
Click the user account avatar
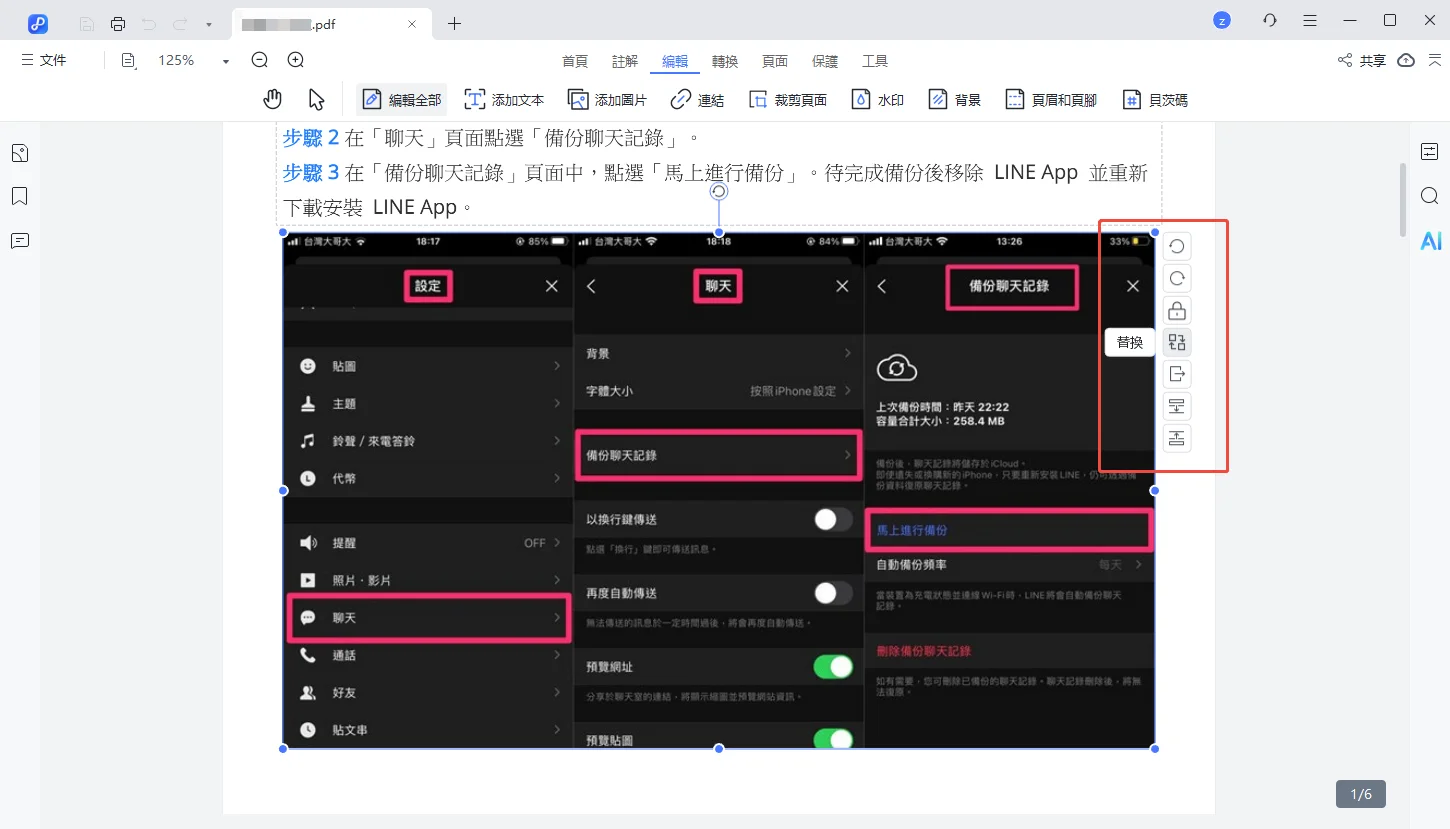pyautogui.click(x=1221, y=21)
